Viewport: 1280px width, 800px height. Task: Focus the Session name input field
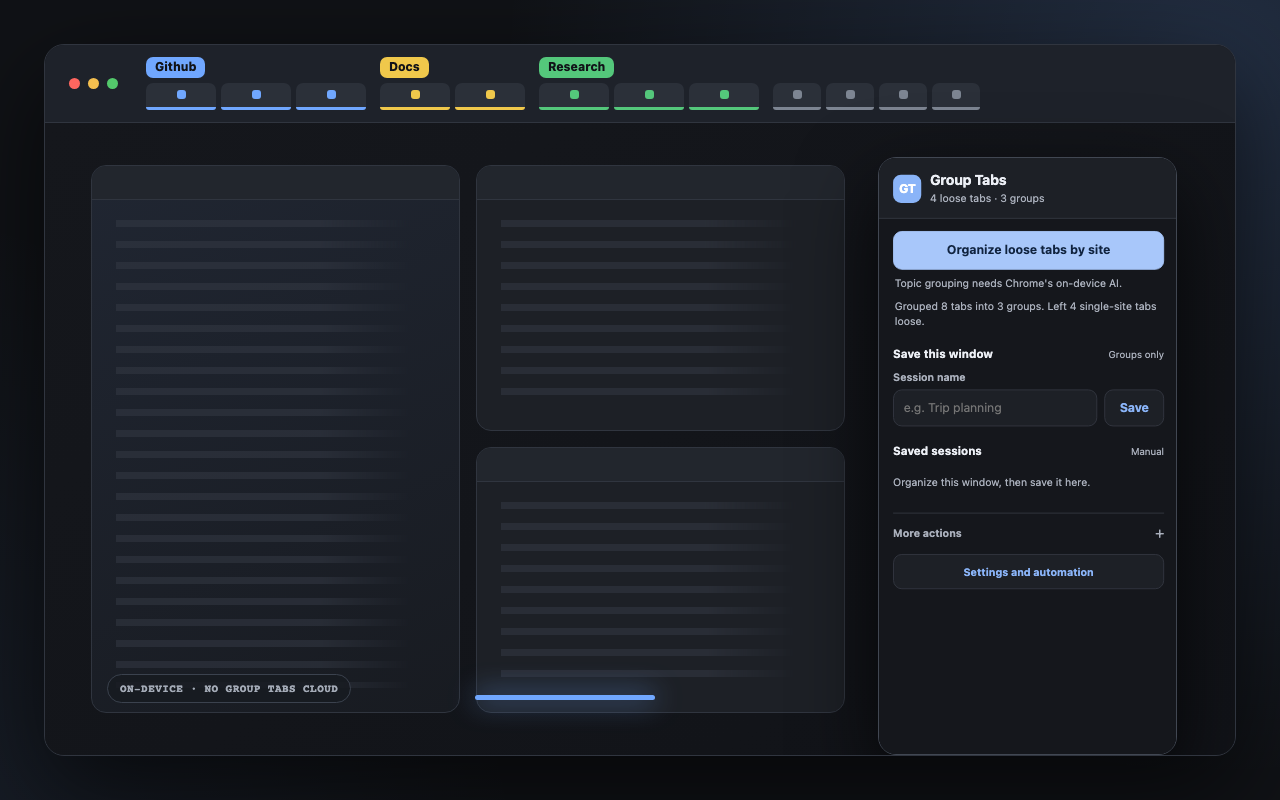click(995, 408)
